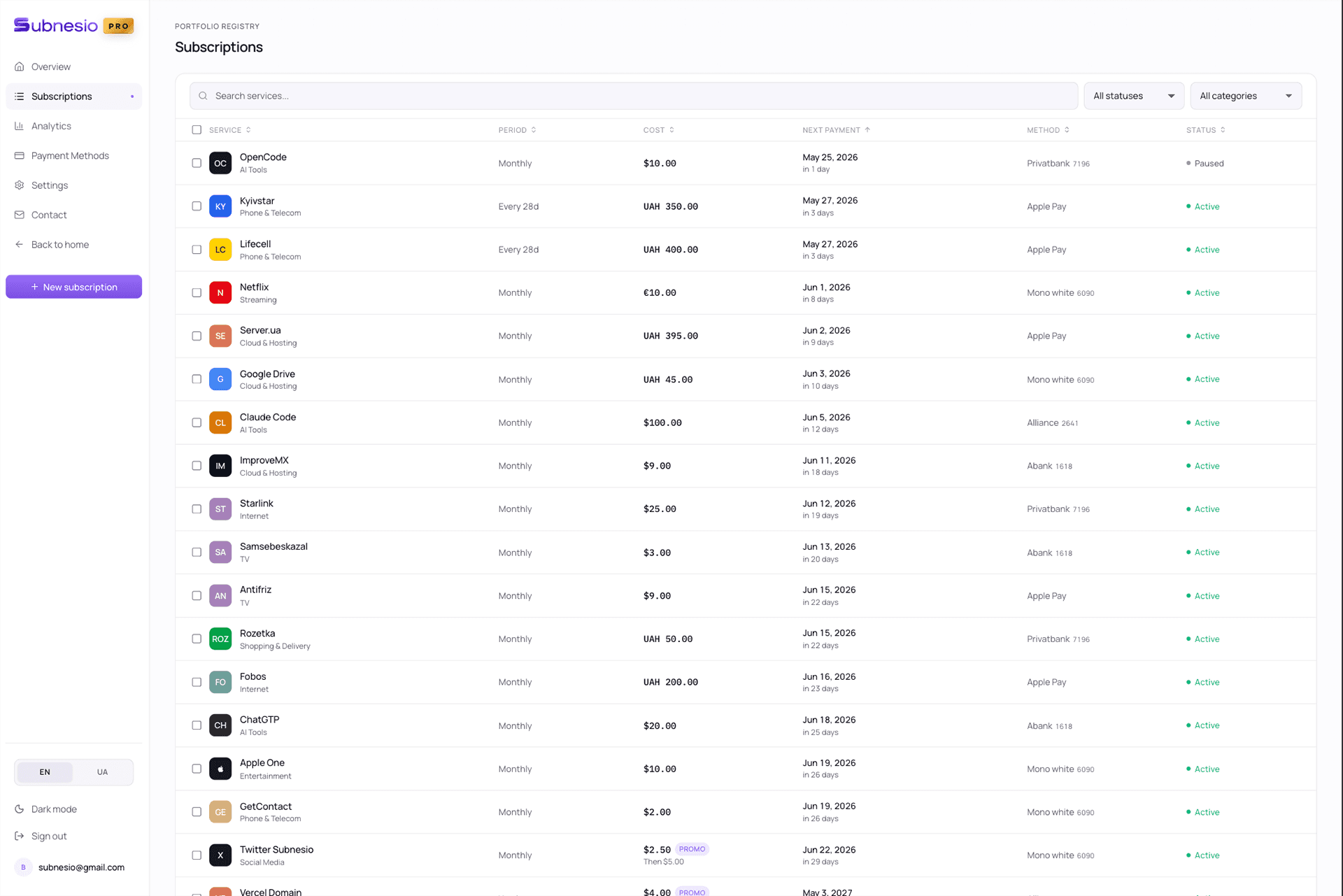Go to Analytics

tap(73, 126)
